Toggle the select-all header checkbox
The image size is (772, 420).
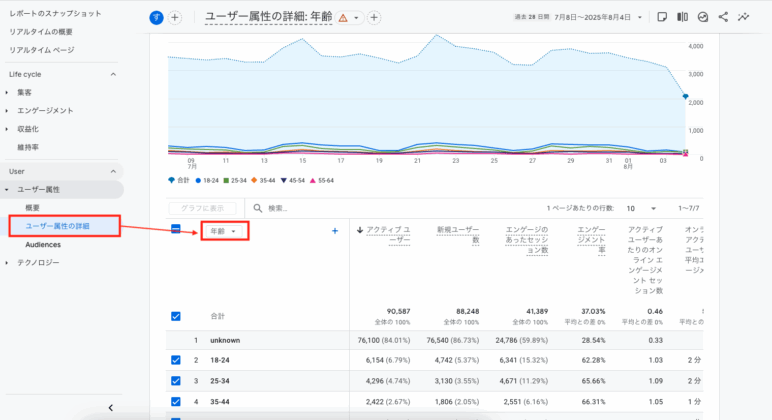click(x=176, y=229)
